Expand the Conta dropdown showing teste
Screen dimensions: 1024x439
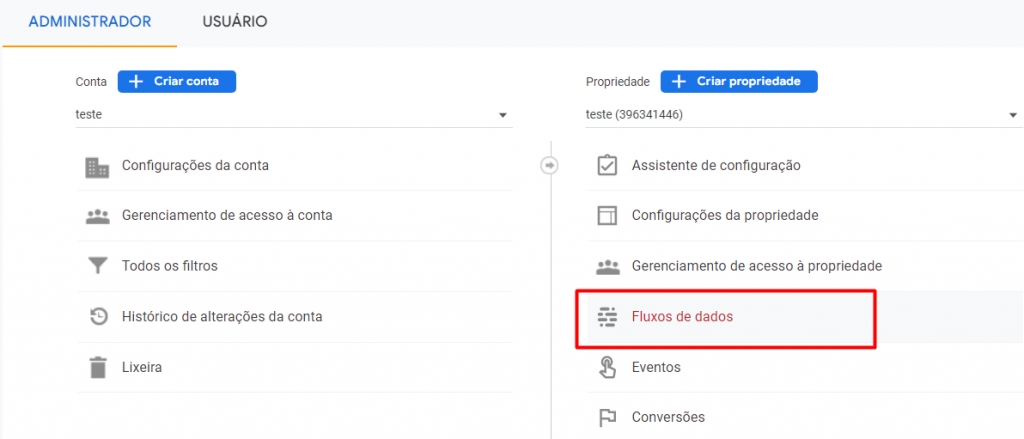[294, 115]
